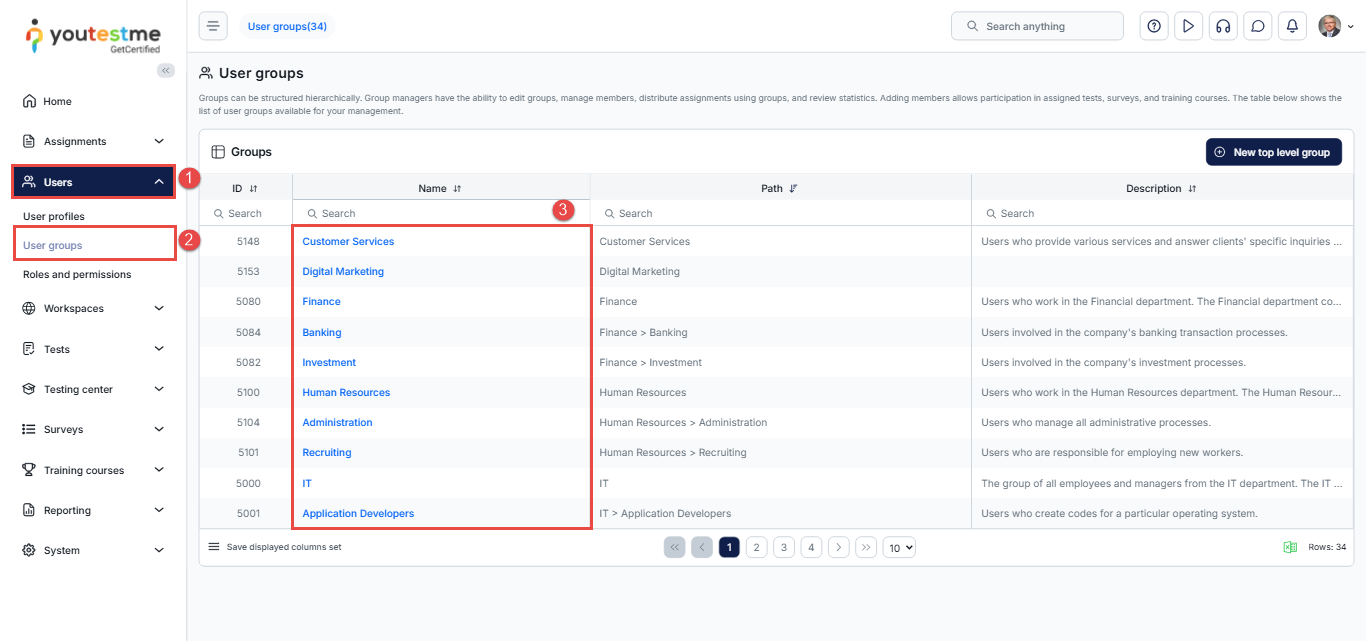
Task: Sort the table by ID column
Action: pyautogui.click(x=253, y=188)
